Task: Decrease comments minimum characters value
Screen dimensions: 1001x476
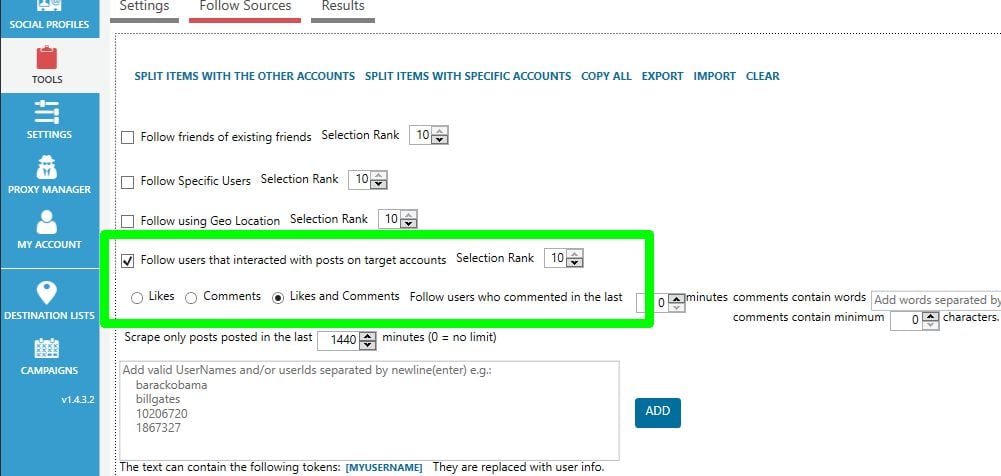Action: click(x=931, y=325)
